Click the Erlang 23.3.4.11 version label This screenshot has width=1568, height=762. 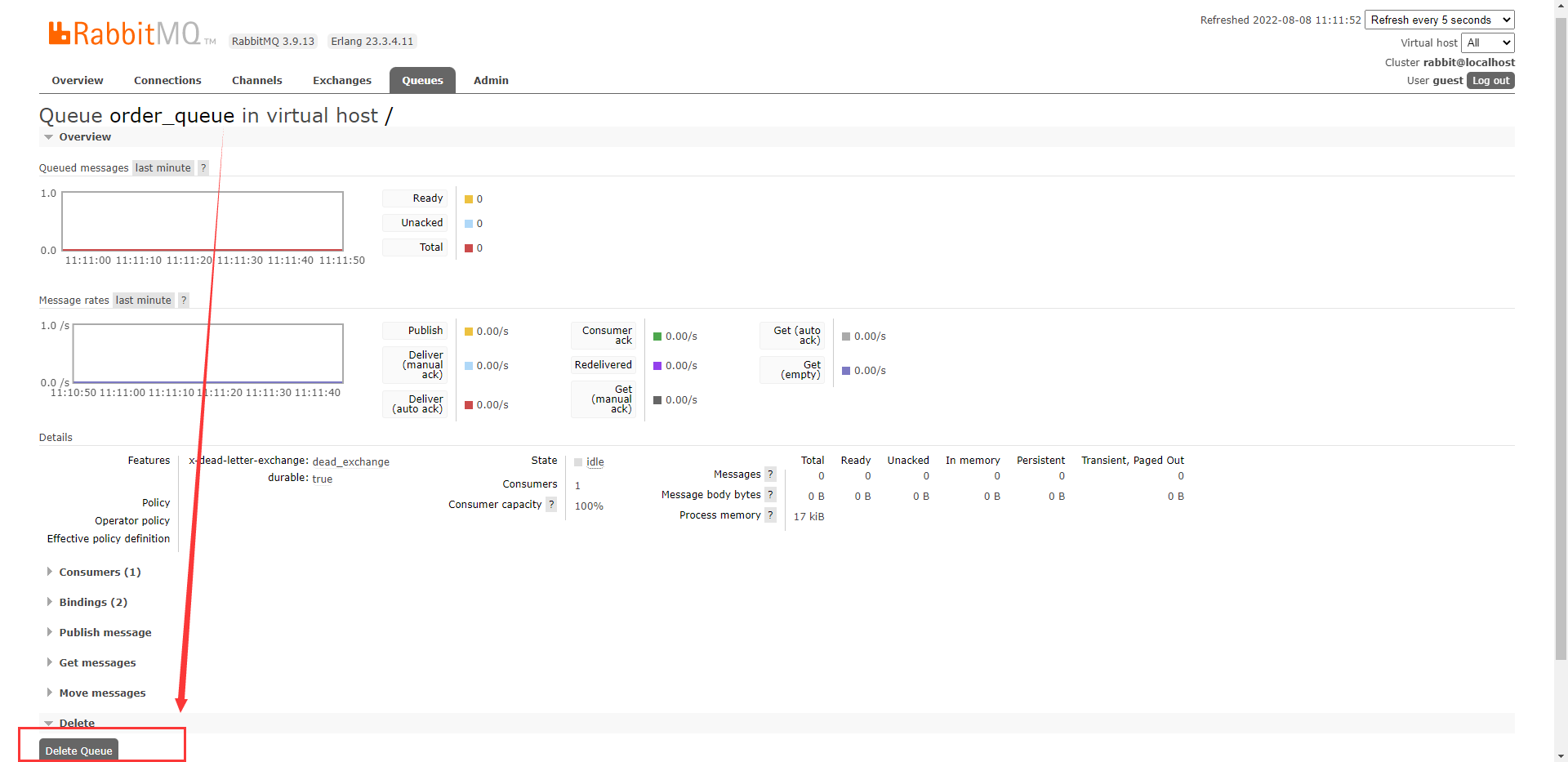372,41
